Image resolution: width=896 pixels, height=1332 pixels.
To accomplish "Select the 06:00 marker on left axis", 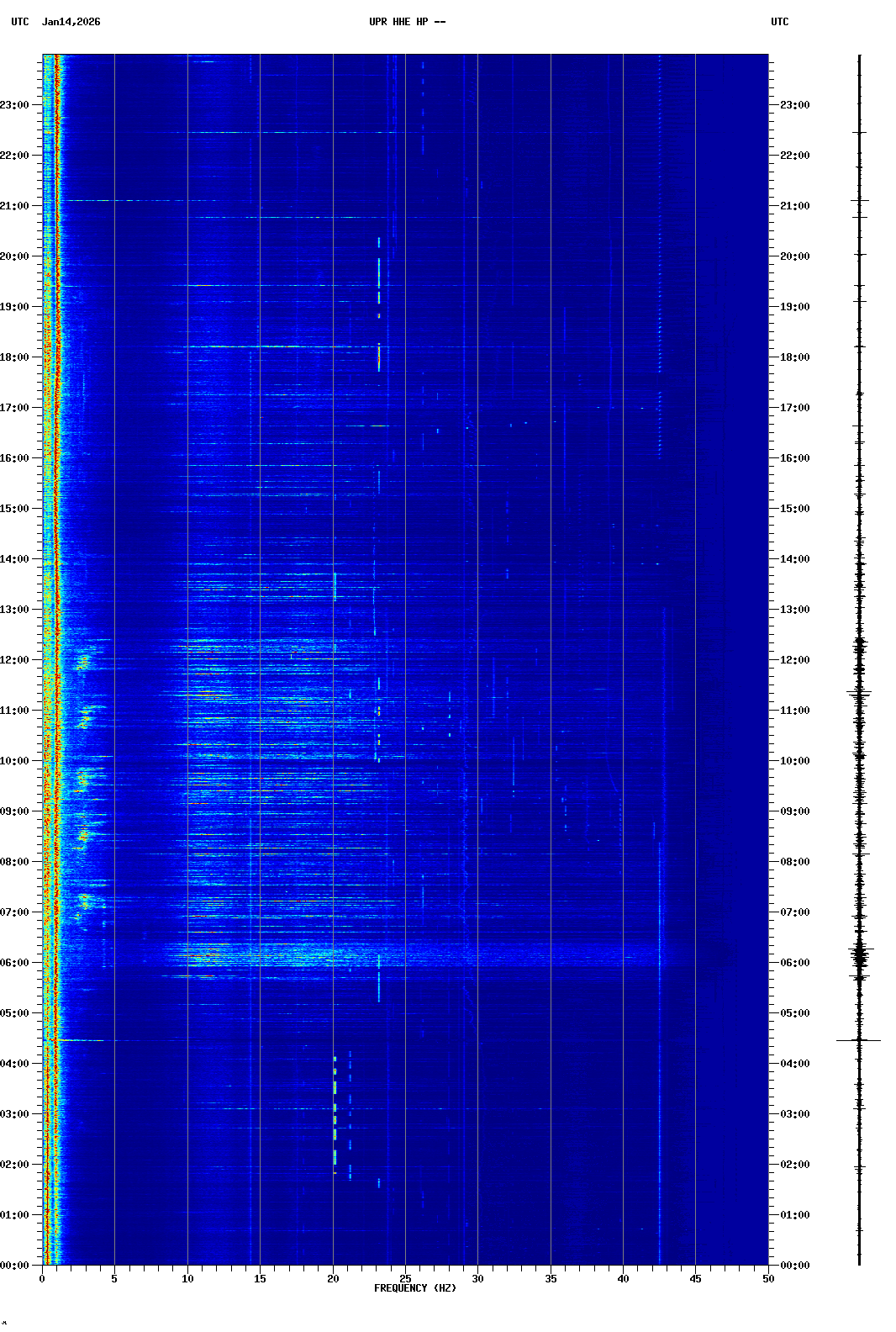I will click(x=15, y=963).
